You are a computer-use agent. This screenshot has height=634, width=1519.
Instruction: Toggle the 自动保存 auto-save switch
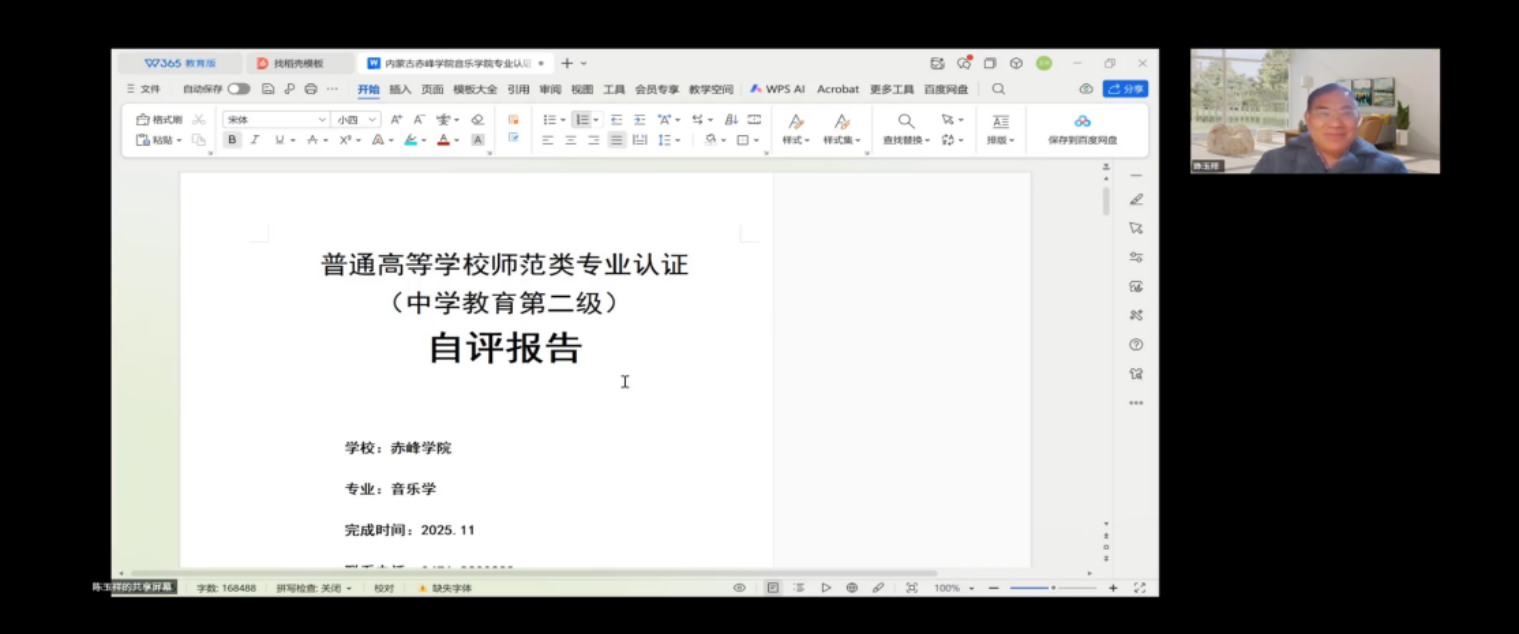[238, 89]
